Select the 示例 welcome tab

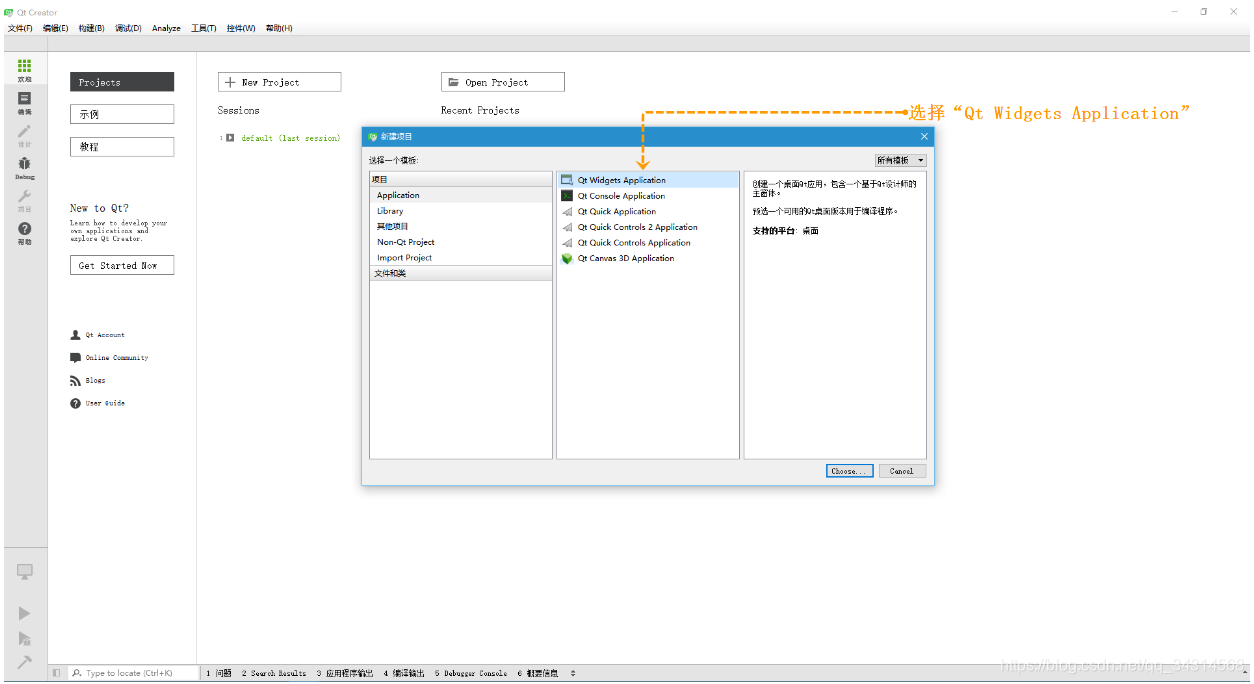[122, 114]
